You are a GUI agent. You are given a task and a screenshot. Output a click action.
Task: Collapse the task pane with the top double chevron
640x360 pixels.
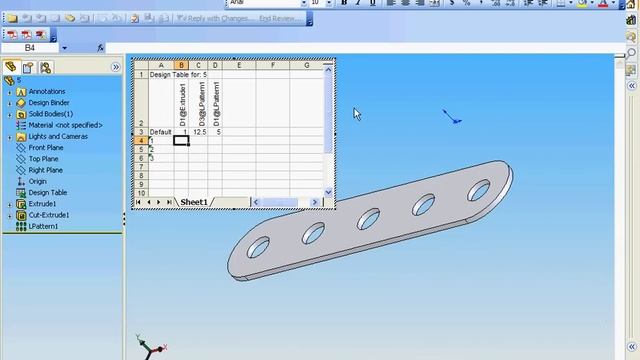click(x=632, y=86)
